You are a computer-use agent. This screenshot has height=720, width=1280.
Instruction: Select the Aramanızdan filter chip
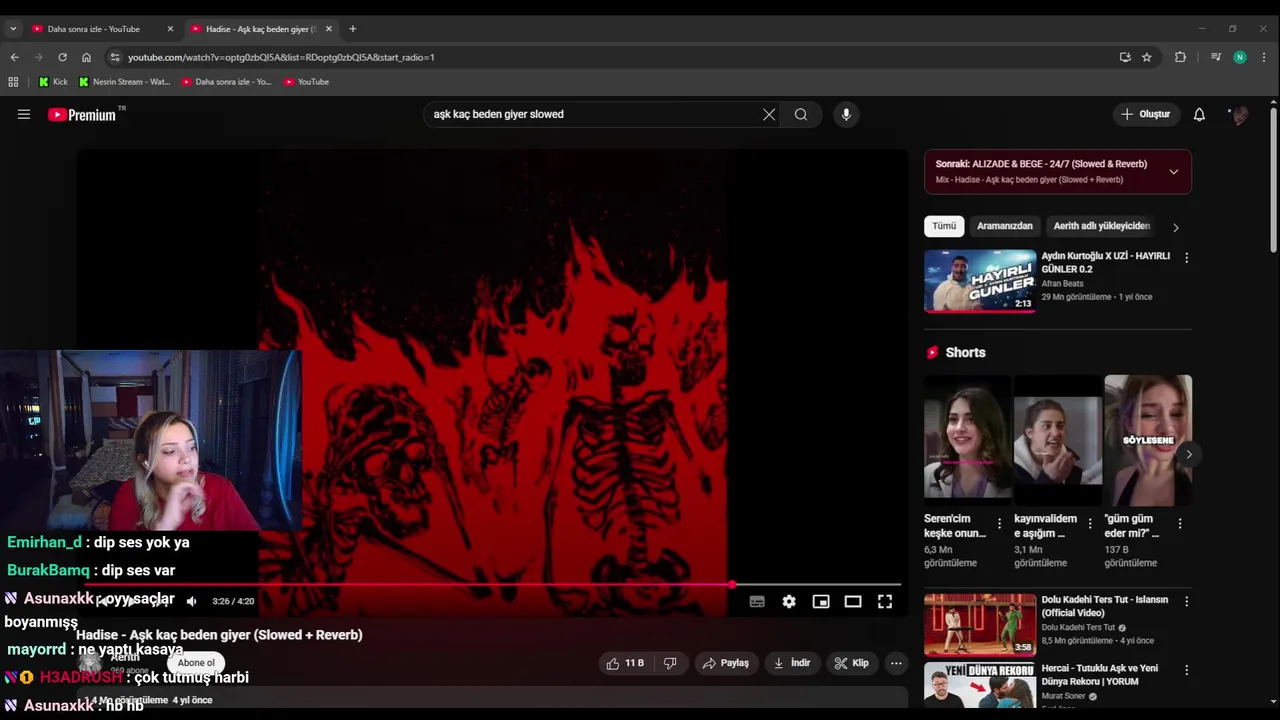click(x=1004, y=226)
